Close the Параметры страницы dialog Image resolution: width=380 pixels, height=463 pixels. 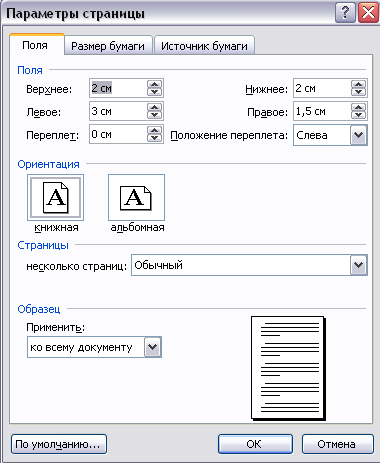tap(368, 13)
